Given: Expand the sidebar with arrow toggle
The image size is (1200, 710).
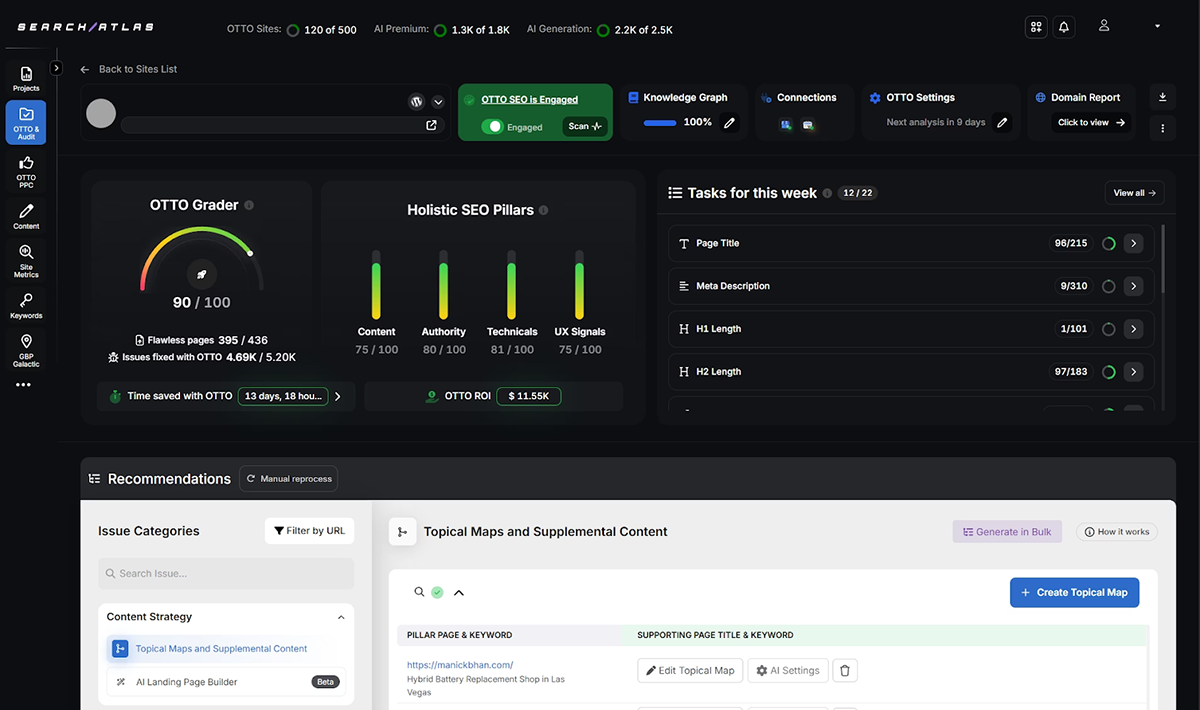Looking at the screenshot, I should click(x=57, y=68).
